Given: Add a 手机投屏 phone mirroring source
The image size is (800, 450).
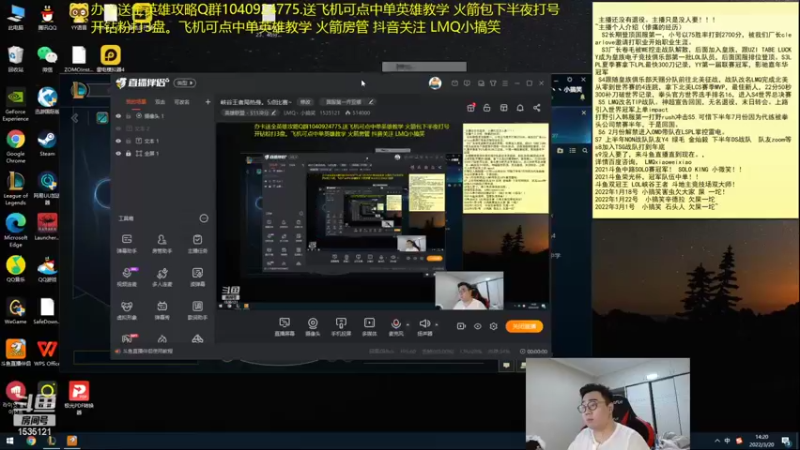Looking at the screenshot, I should click(x=341, y=327).
